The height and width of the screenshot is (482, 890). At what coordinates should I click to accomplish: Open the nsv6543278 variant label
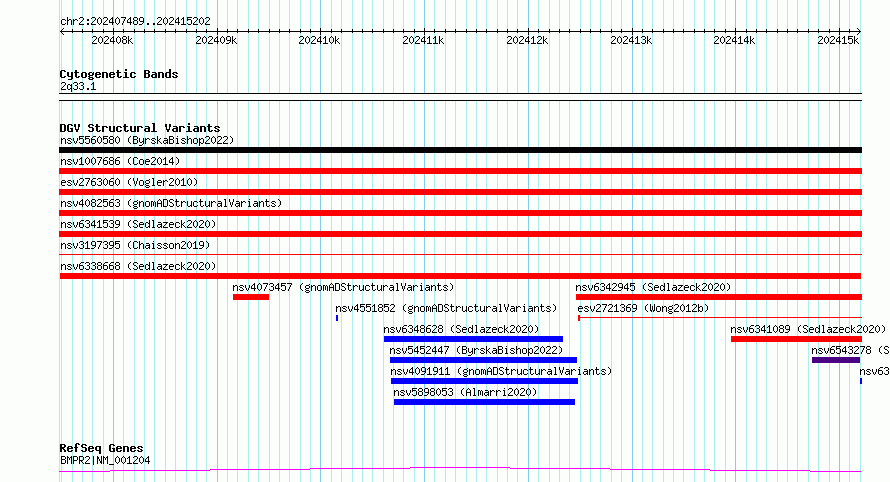[850, 350]
